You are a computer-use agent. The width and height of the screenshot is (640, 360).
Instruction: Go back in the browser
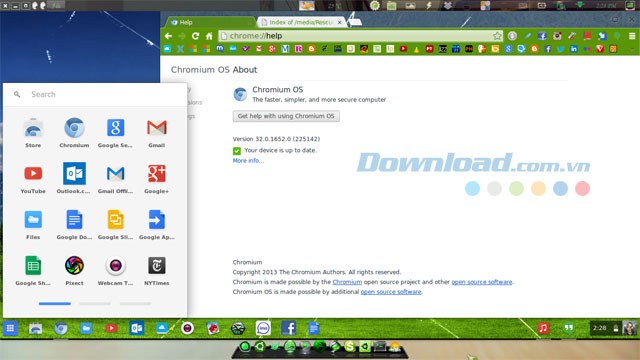pyautogui.click(x=168, y=36)
